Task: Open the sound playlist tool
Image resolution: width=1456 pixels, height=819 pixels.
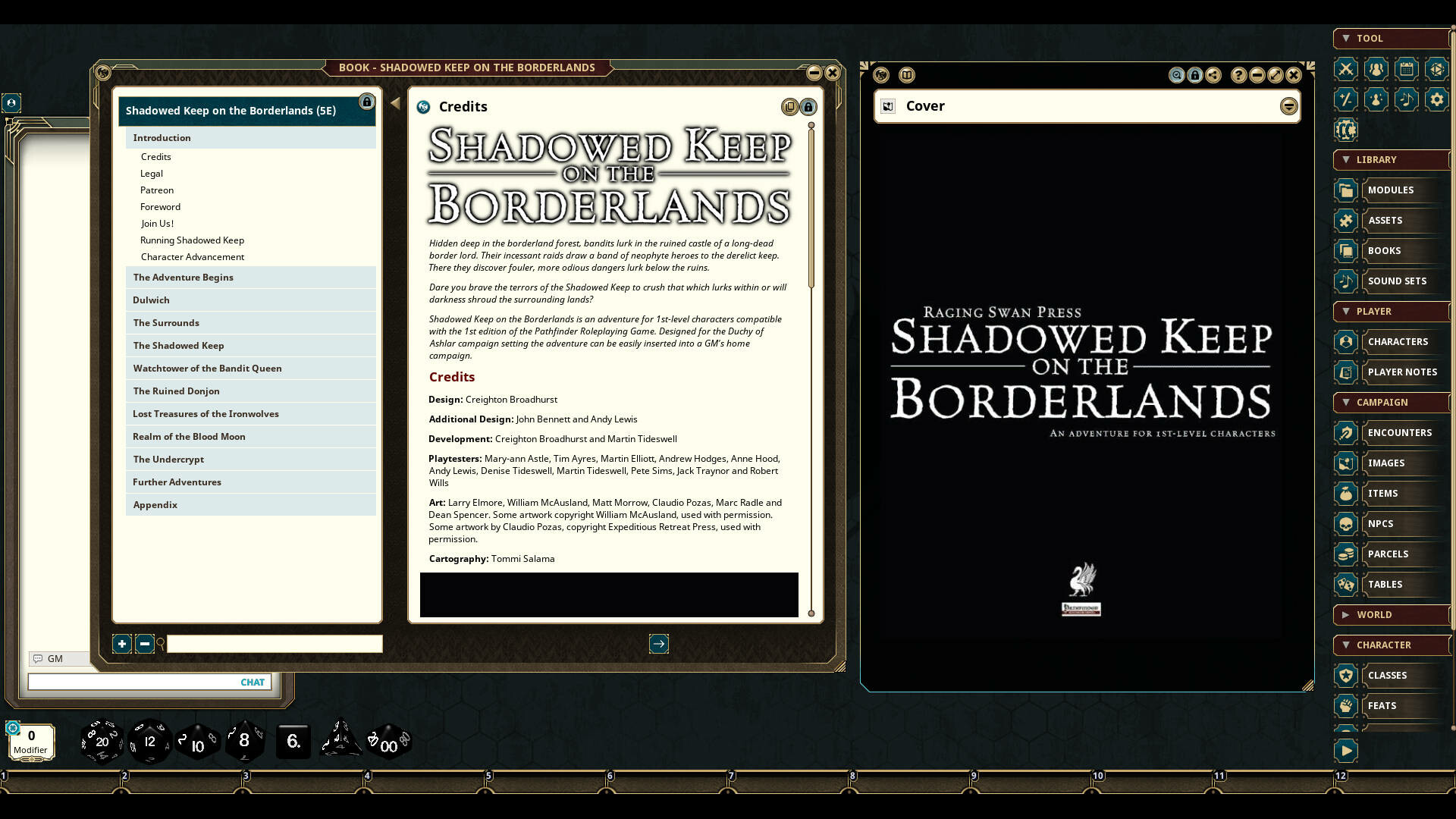Action: tap(1407, 99)
